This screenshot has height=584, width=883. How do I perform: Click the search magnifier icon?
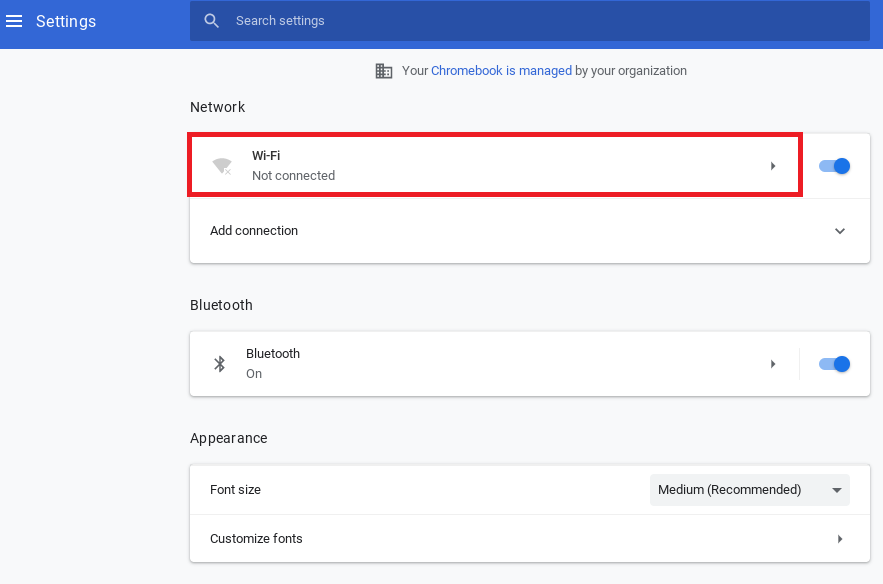point(212,21)
